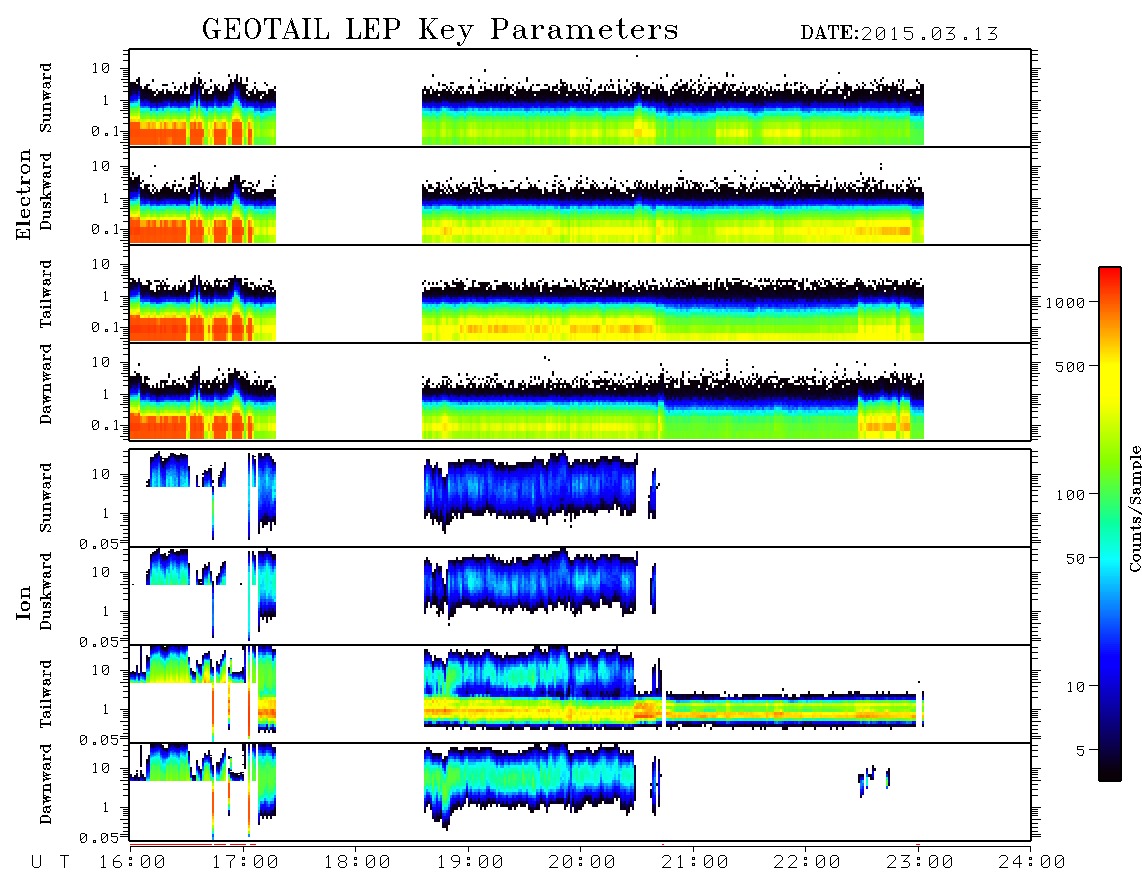Click the 16:00 time axis label
The width and height of the screenshot is (1142, 880).
(x=133, y=862)
